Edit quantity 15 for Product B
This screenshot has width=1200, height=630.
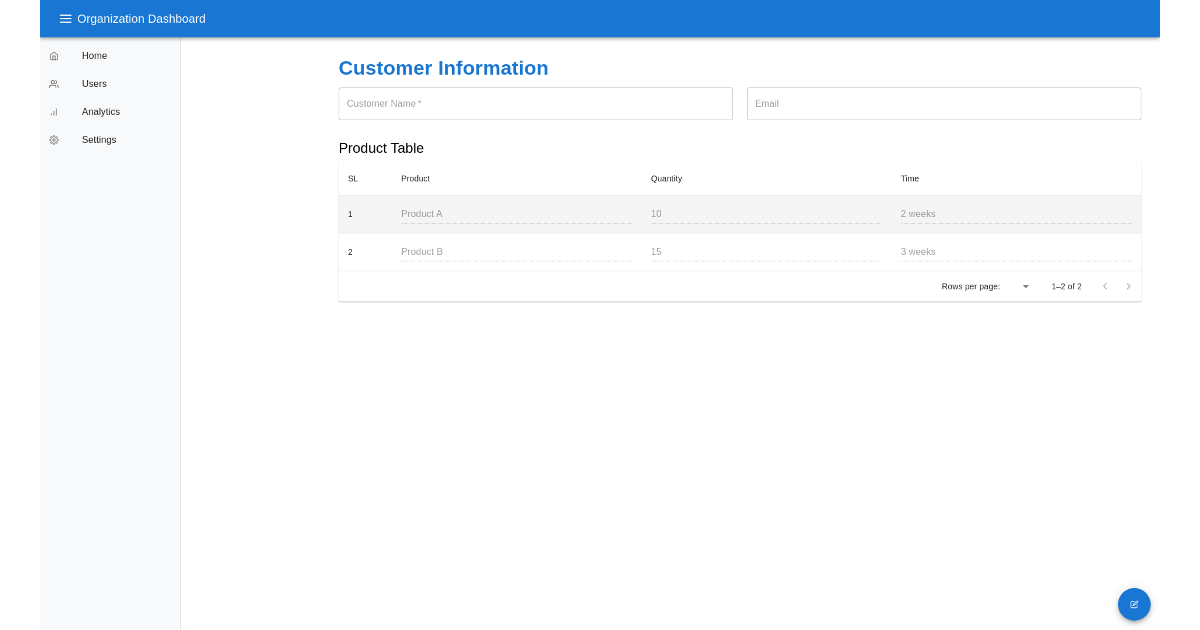point(765,252)
